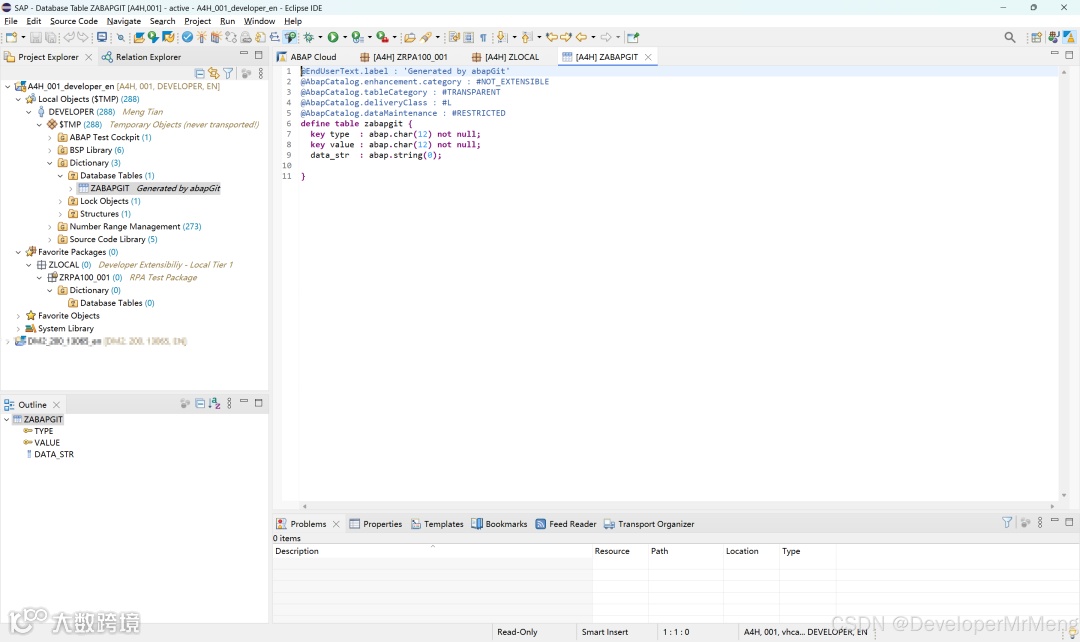Click Smart Insert in the status bar
The width and height of the screenshot is (1080, 642).
click(x=605, y=632)
